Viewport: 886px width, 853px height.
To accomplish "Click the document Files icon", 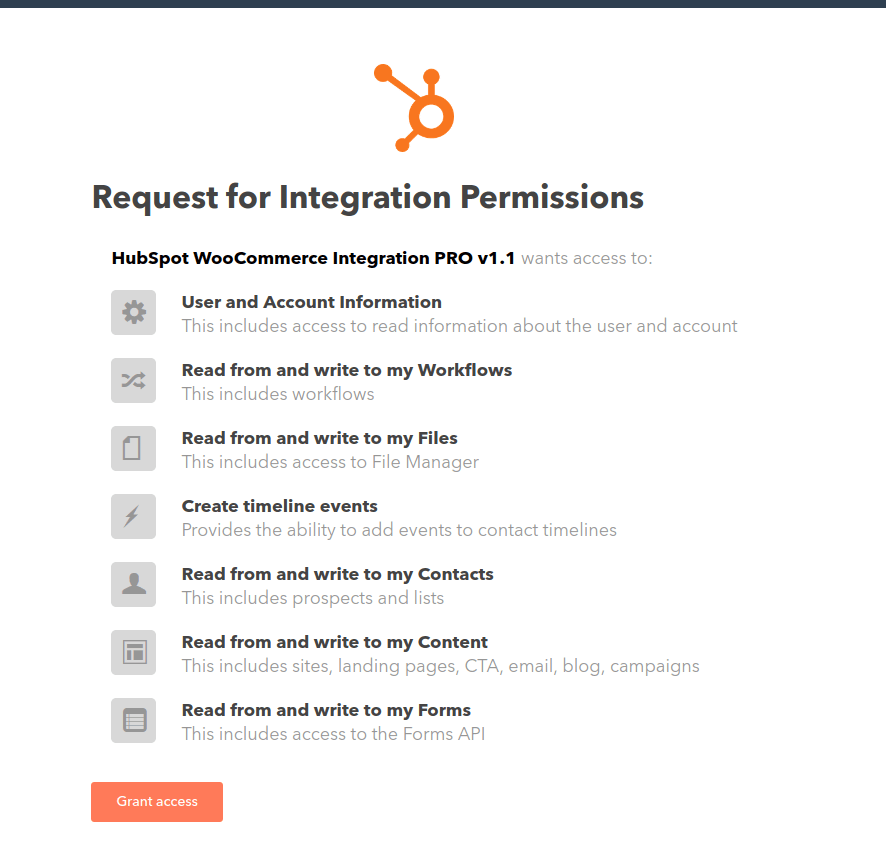I will pos(133,449).
